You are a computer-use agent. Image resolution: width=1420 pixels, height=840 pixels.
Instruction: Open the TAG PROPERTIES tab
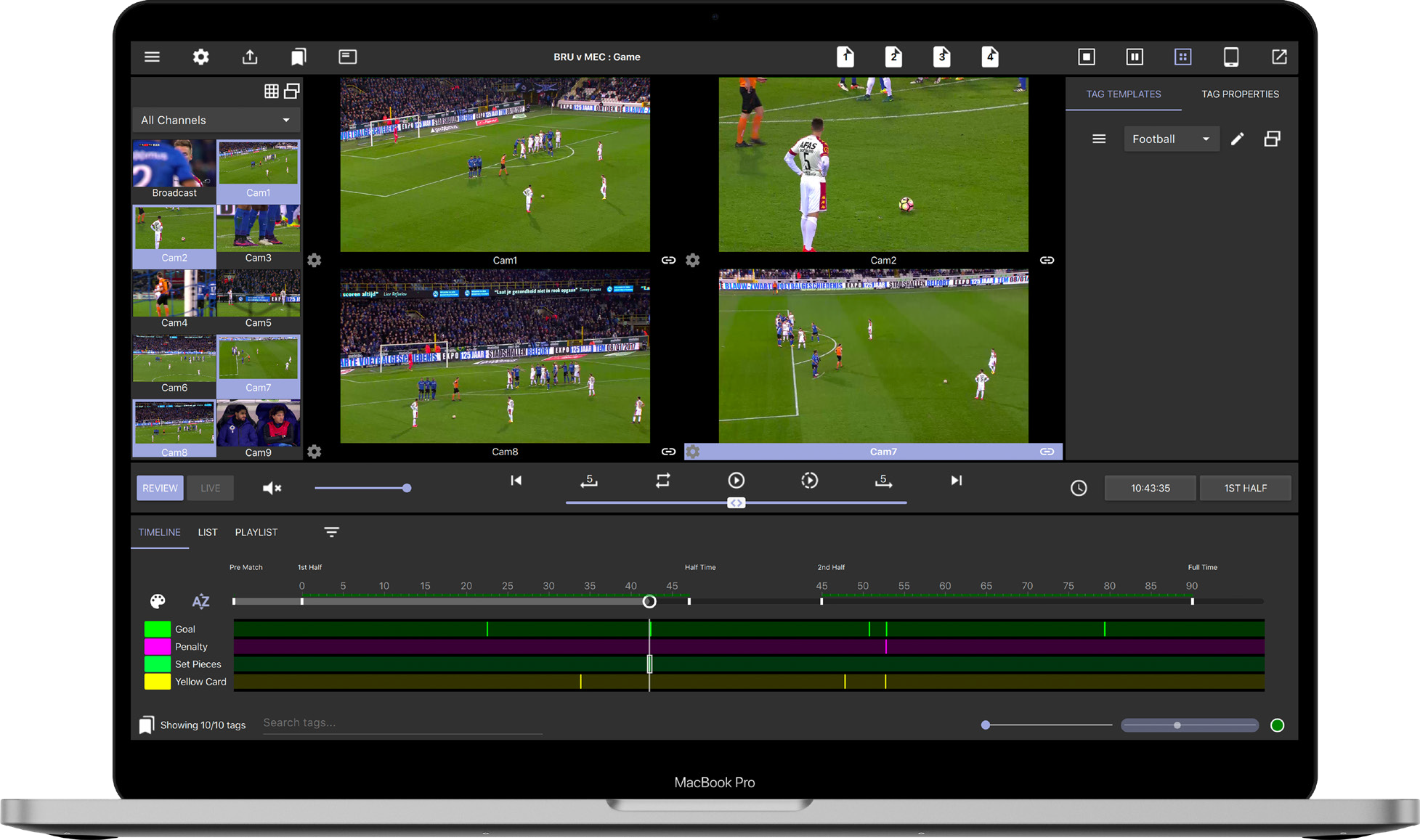tap(1240, 94)
